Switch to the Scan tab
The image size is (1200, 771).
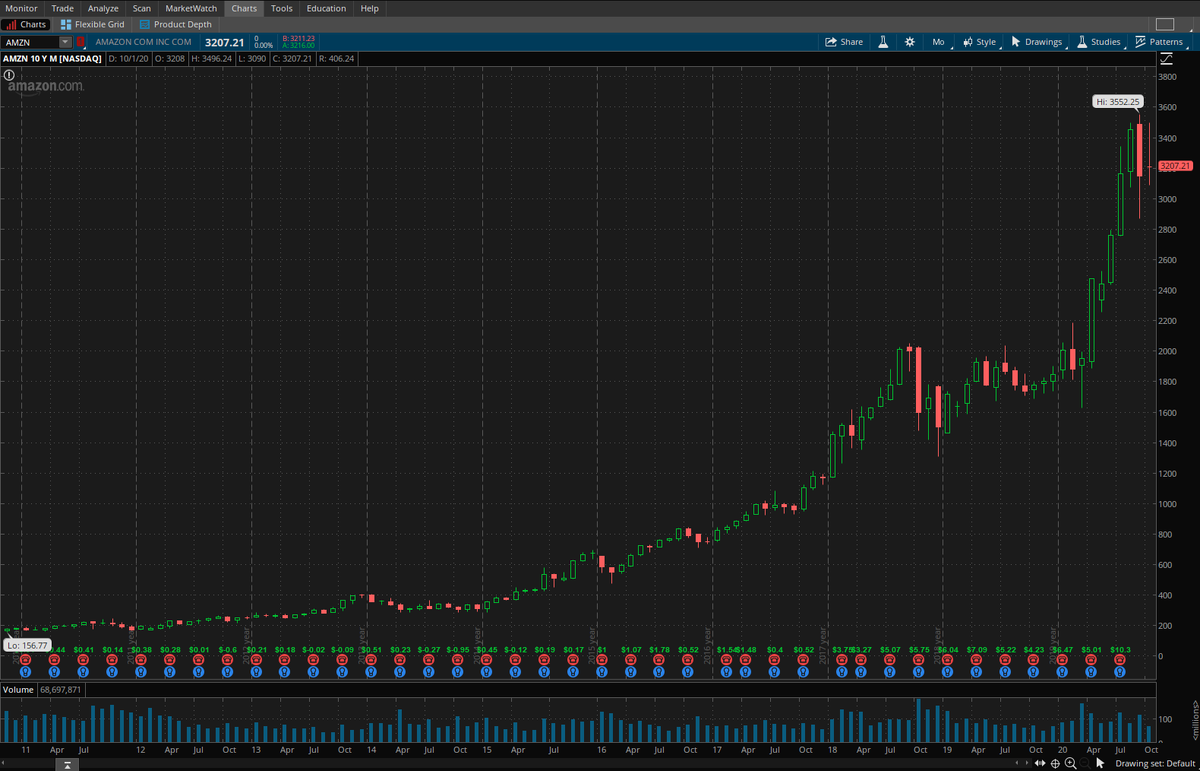(142, 8)
